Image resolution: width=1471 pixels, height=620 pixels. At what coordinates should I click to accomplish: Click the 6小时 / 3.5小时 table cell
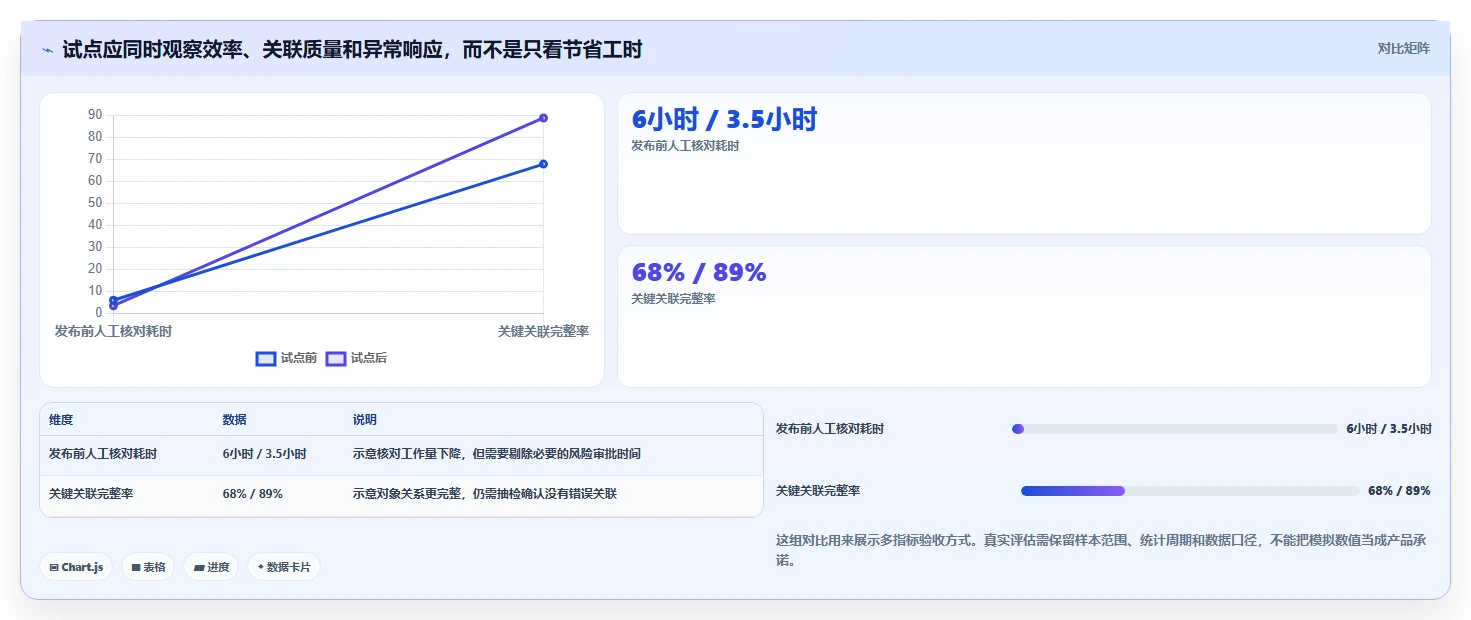pos(264,454)
